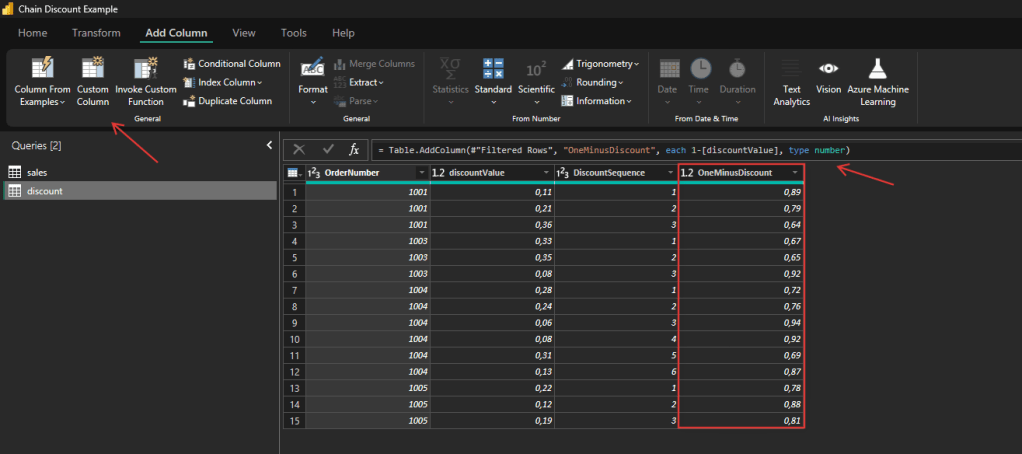The image size is (1022, 454).
Task: Open the OneMinusDiscount column filter dropdown
Action: tap(795, 173)
